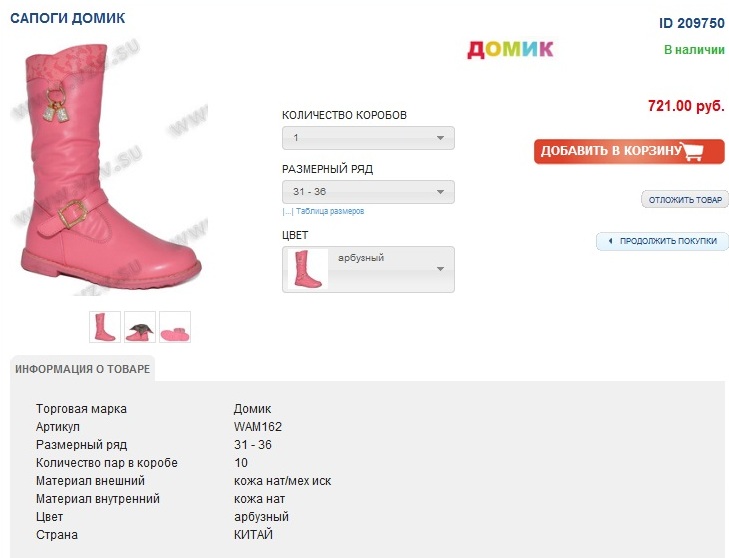Screen dimensions: 729x558
Task: Select the first thumbnail showing the upright boot
Action: coord(105,327)
